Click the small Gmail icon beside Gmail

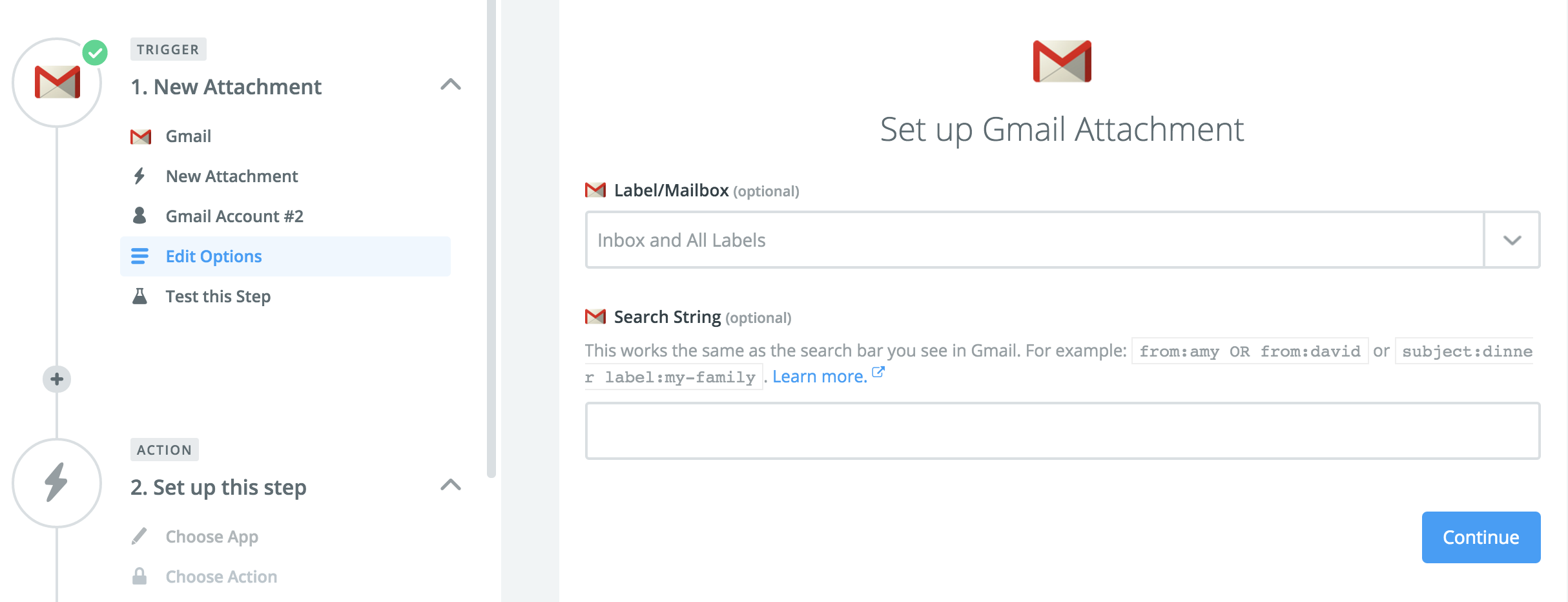(141, 137)
